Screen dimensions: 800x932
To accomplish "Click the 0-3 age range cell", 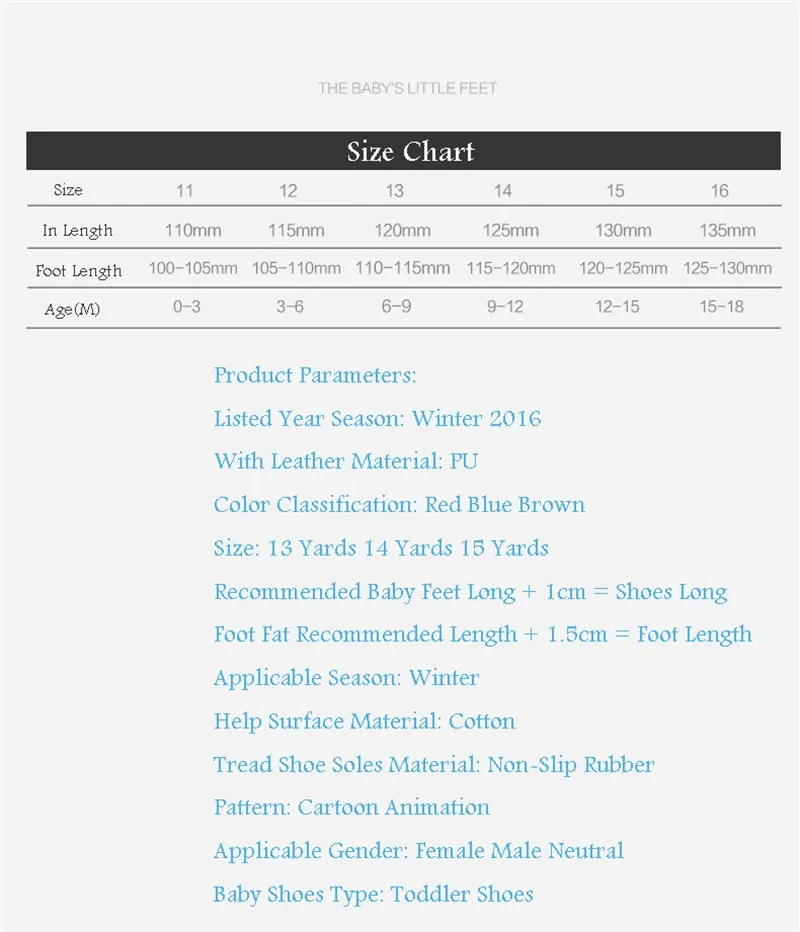I will tap(187, 307).
